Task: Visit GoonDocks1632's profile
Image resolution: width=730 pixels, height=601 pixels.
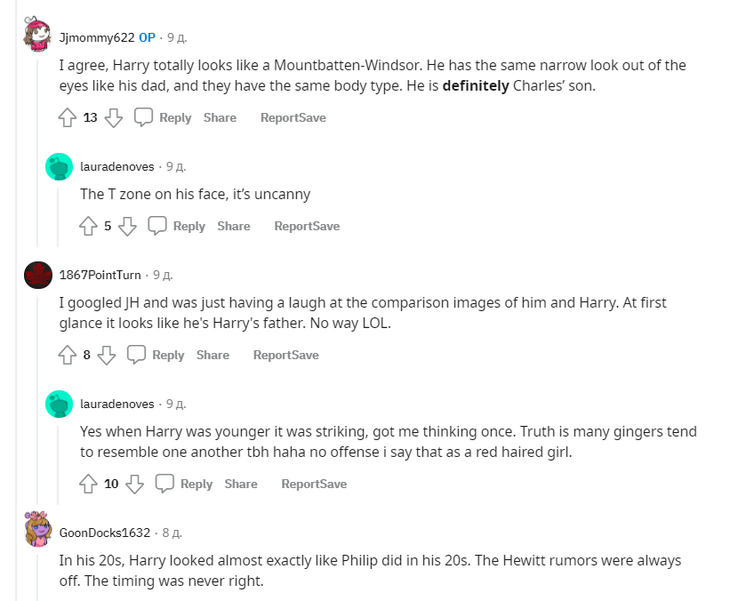Action: 105,533
